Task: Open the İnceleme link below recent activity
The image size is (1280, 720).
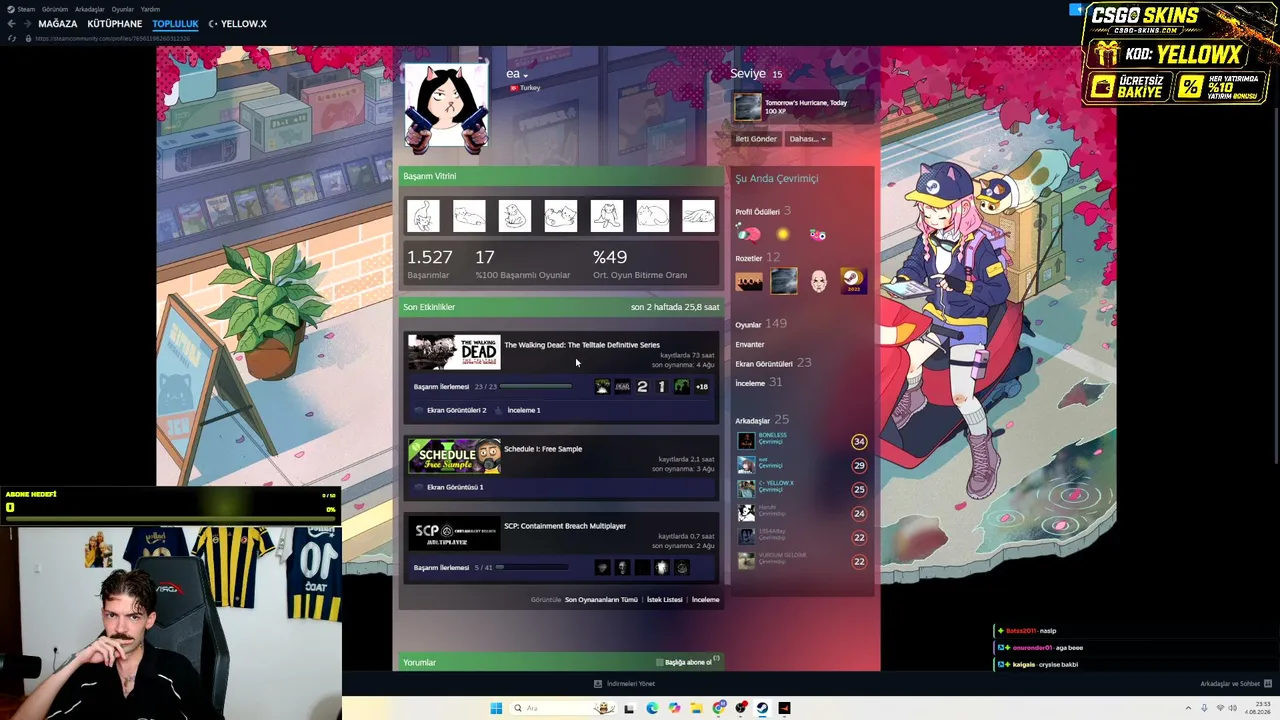Action: coord(706,600)
